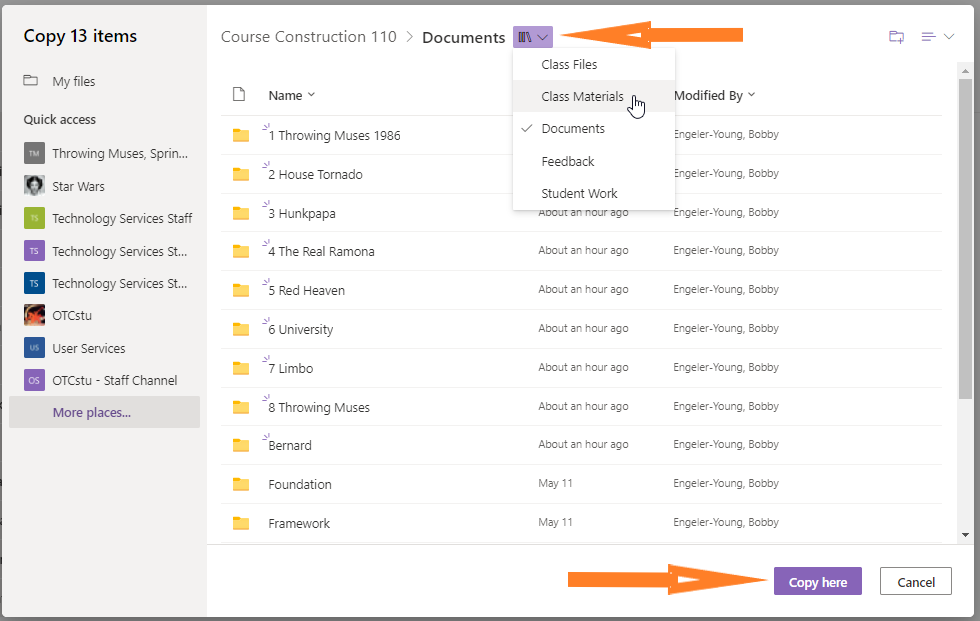Viewport: 980px width, 621px height.
Task: Cancel the copy dialog
Action: (916, 582)
